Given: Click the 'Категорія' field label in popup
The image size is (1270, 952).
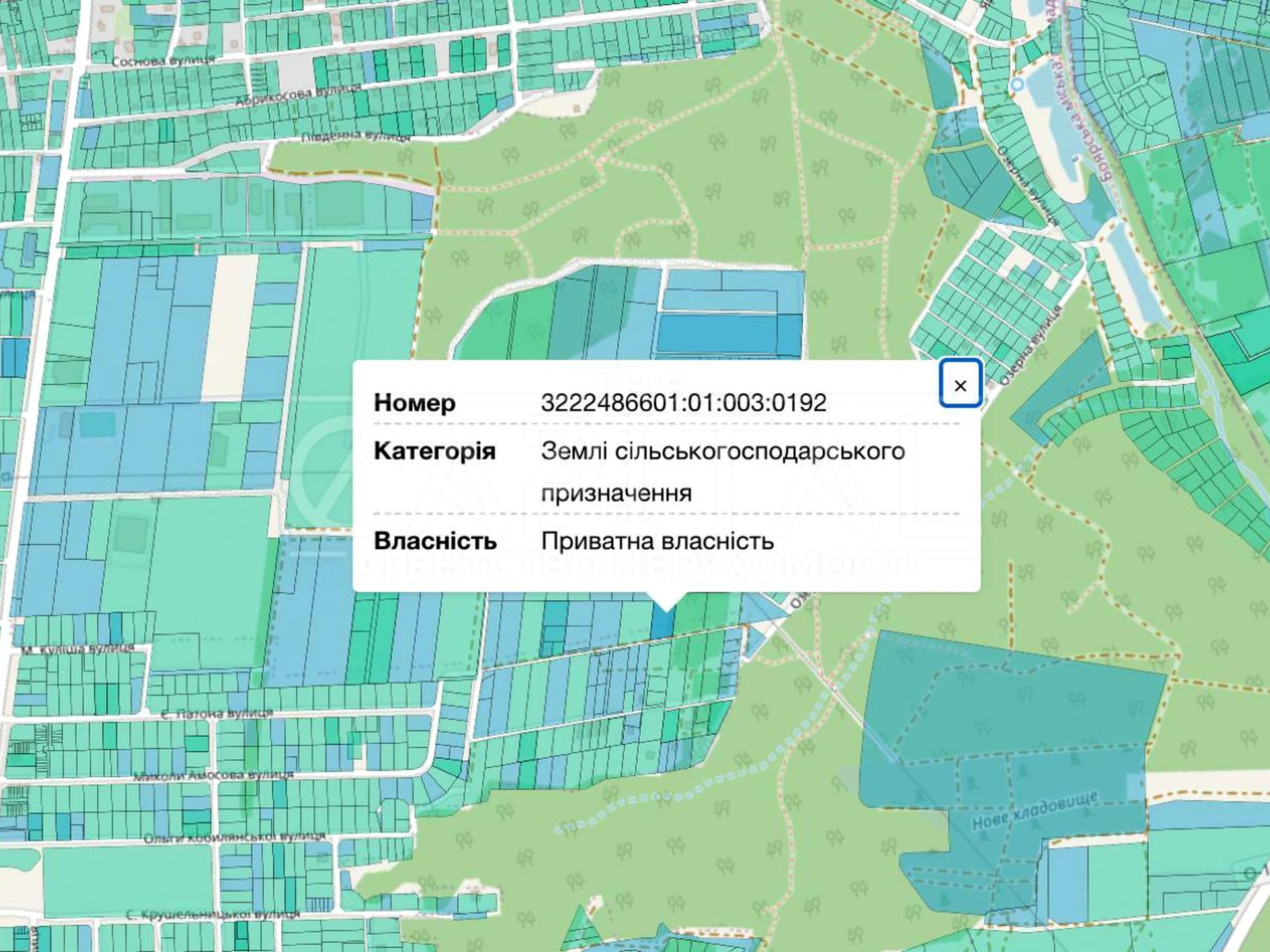Looking at the screenshot, I should (x=434, y=451).
